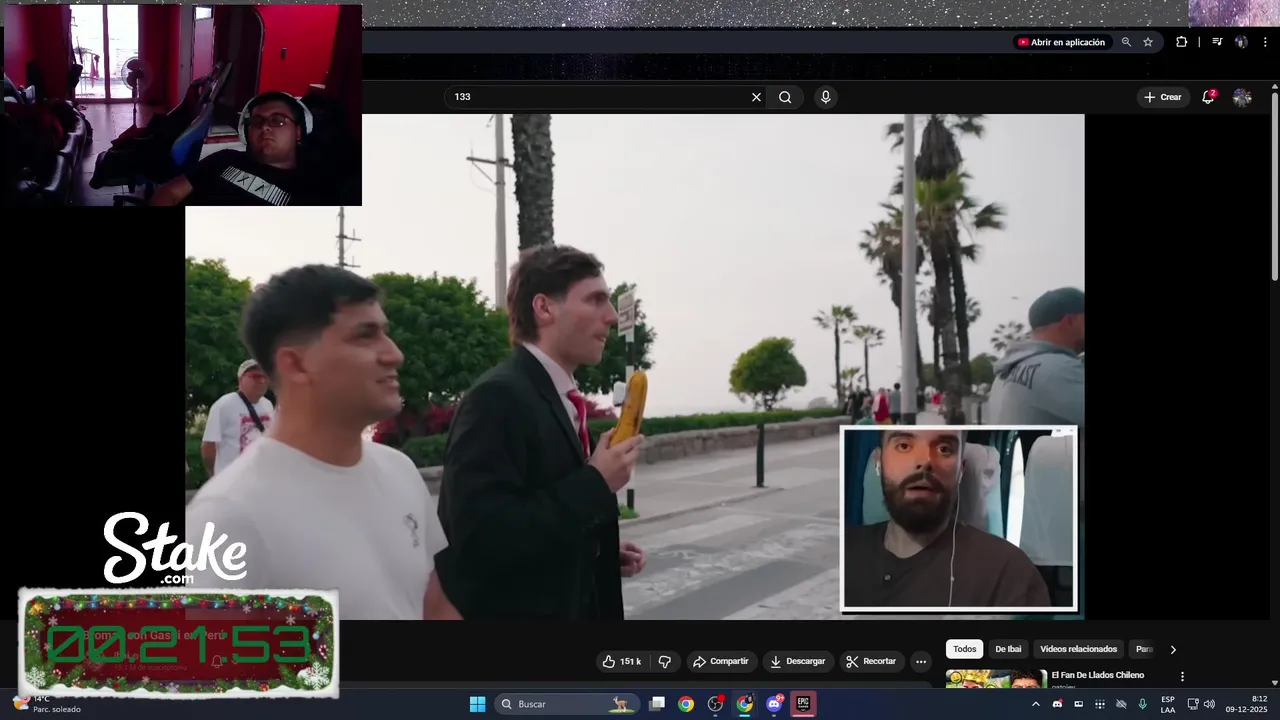This screenshot has width=1280, height=720.
Task: Click Recortar button
Action: (870, 661)
